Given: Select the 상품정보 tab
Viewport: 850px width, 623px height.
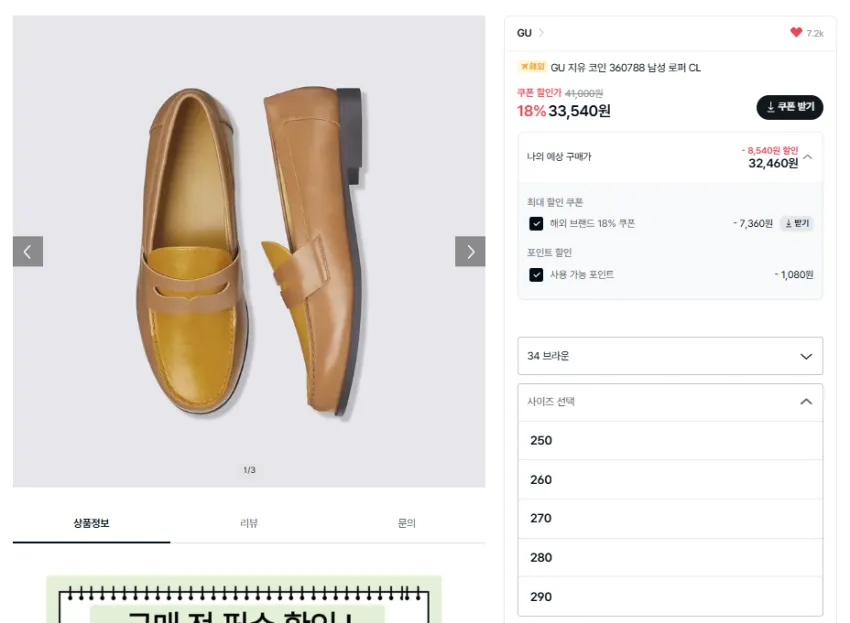Looking at the screenshot, I should 92,523.
